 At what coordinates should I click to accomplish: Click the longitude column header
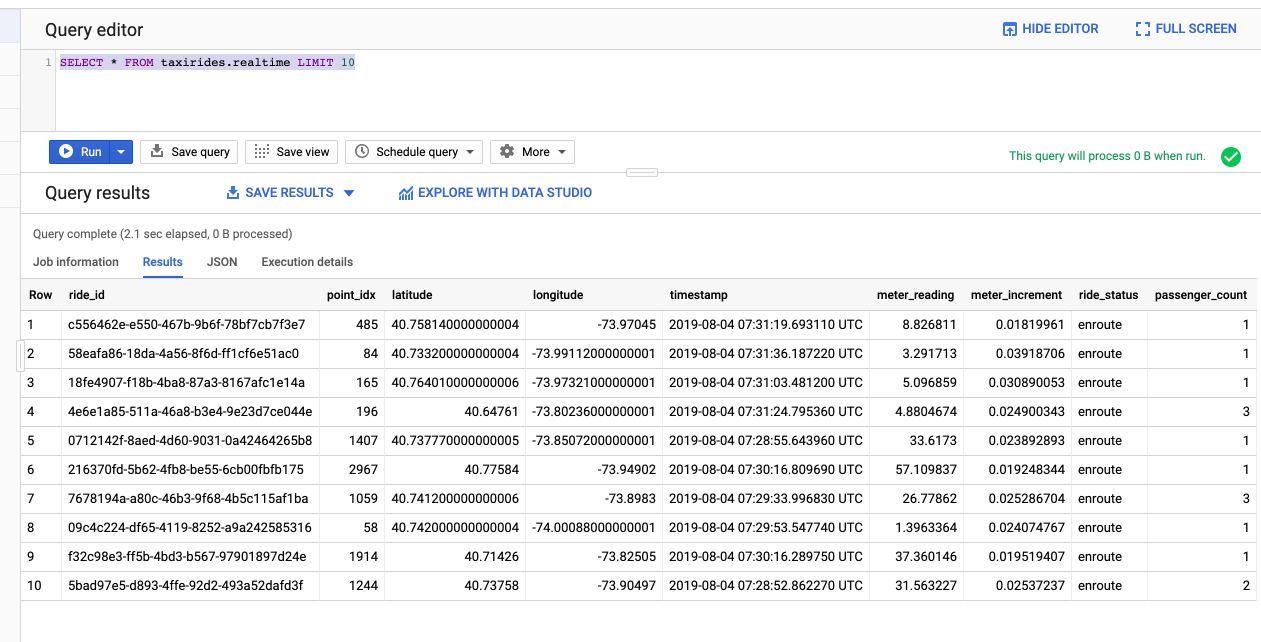558,295
